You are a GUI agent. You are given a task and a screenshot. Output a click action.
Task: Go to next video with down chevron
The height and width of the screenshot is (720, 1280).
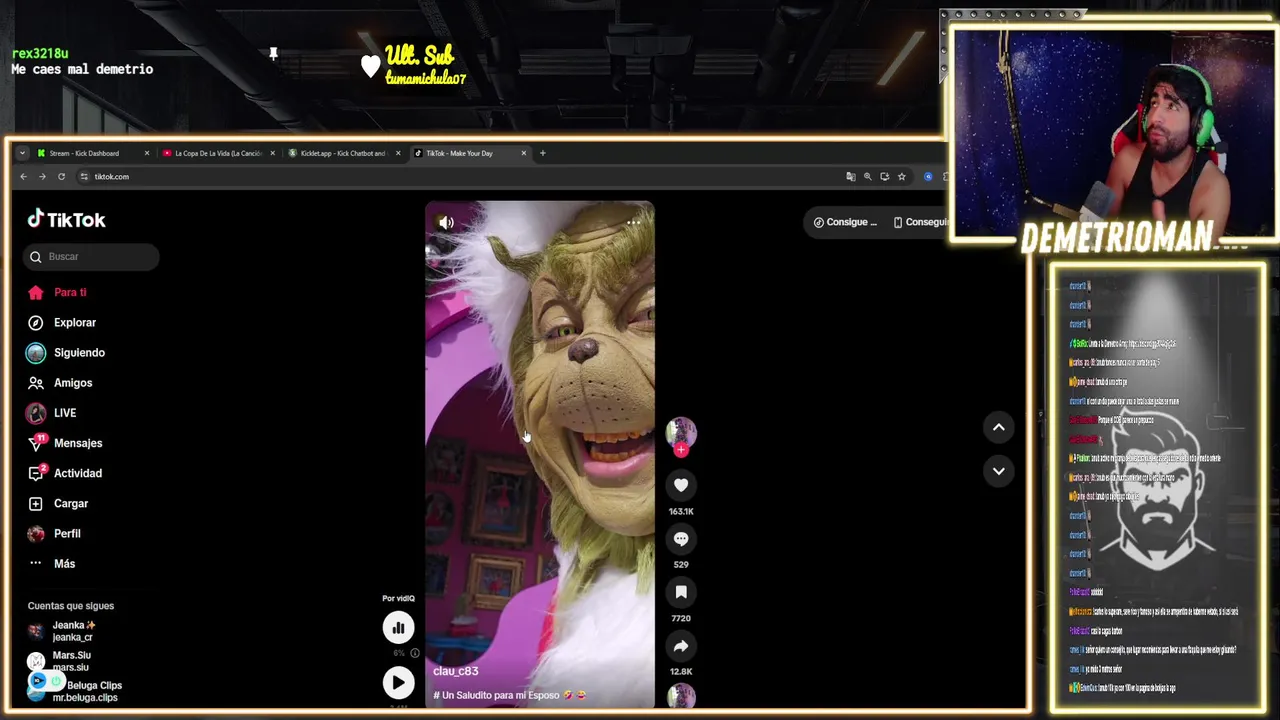pyautogui.click(x=998, y=471)
